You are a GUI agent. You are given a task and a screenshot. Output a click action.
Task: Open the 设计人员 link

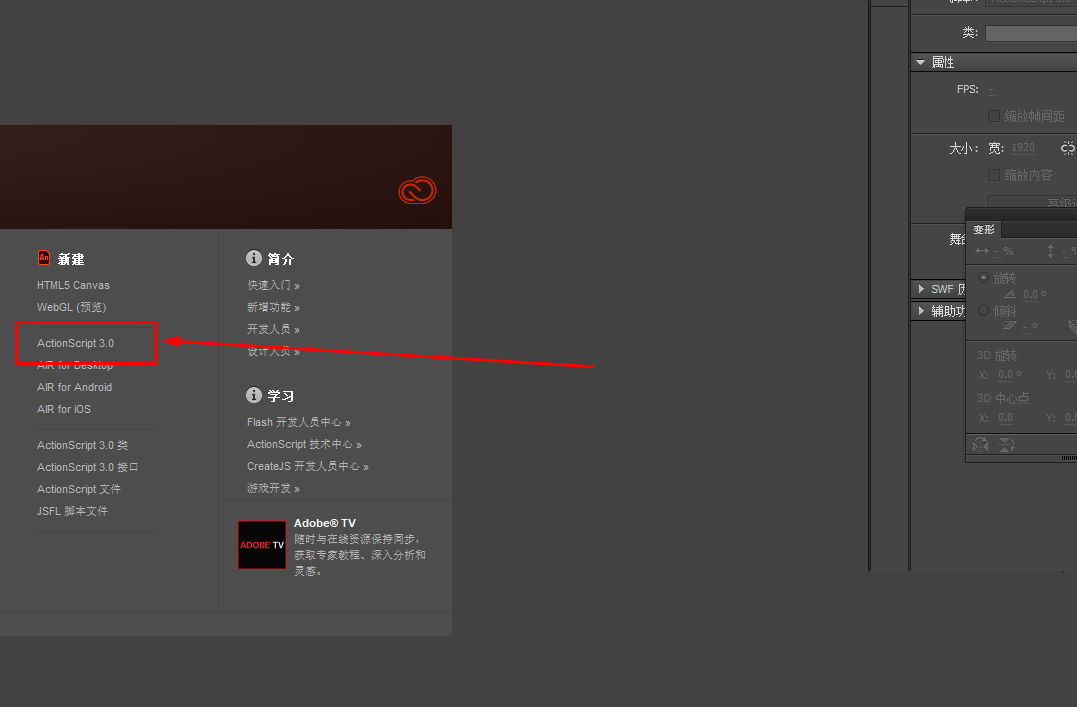click(273, 351)
